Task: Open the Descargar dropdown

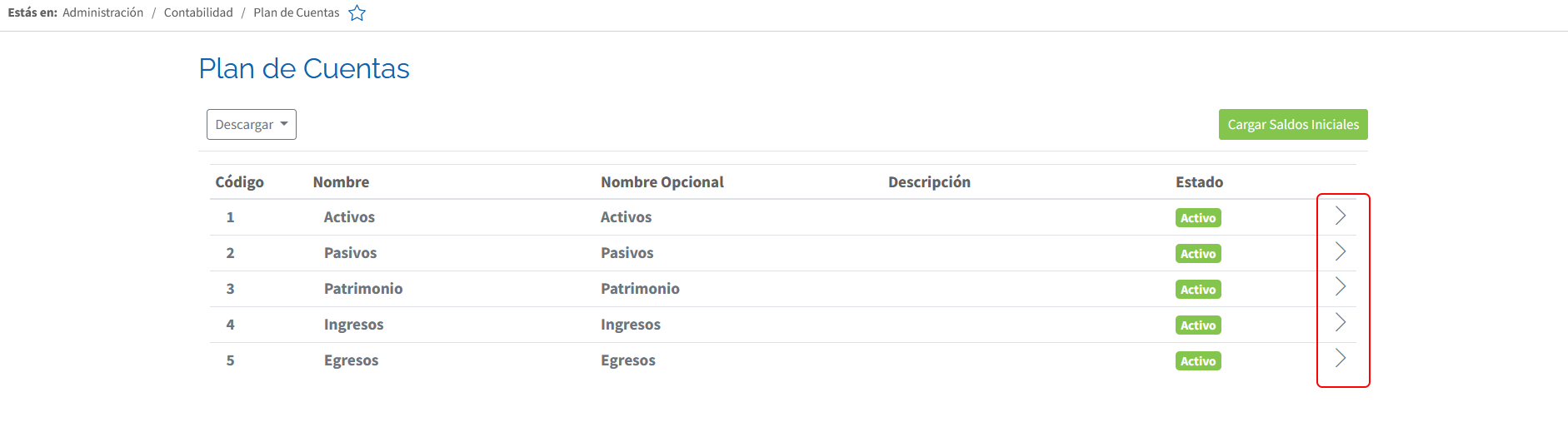Action: click(x=252, y=125)
